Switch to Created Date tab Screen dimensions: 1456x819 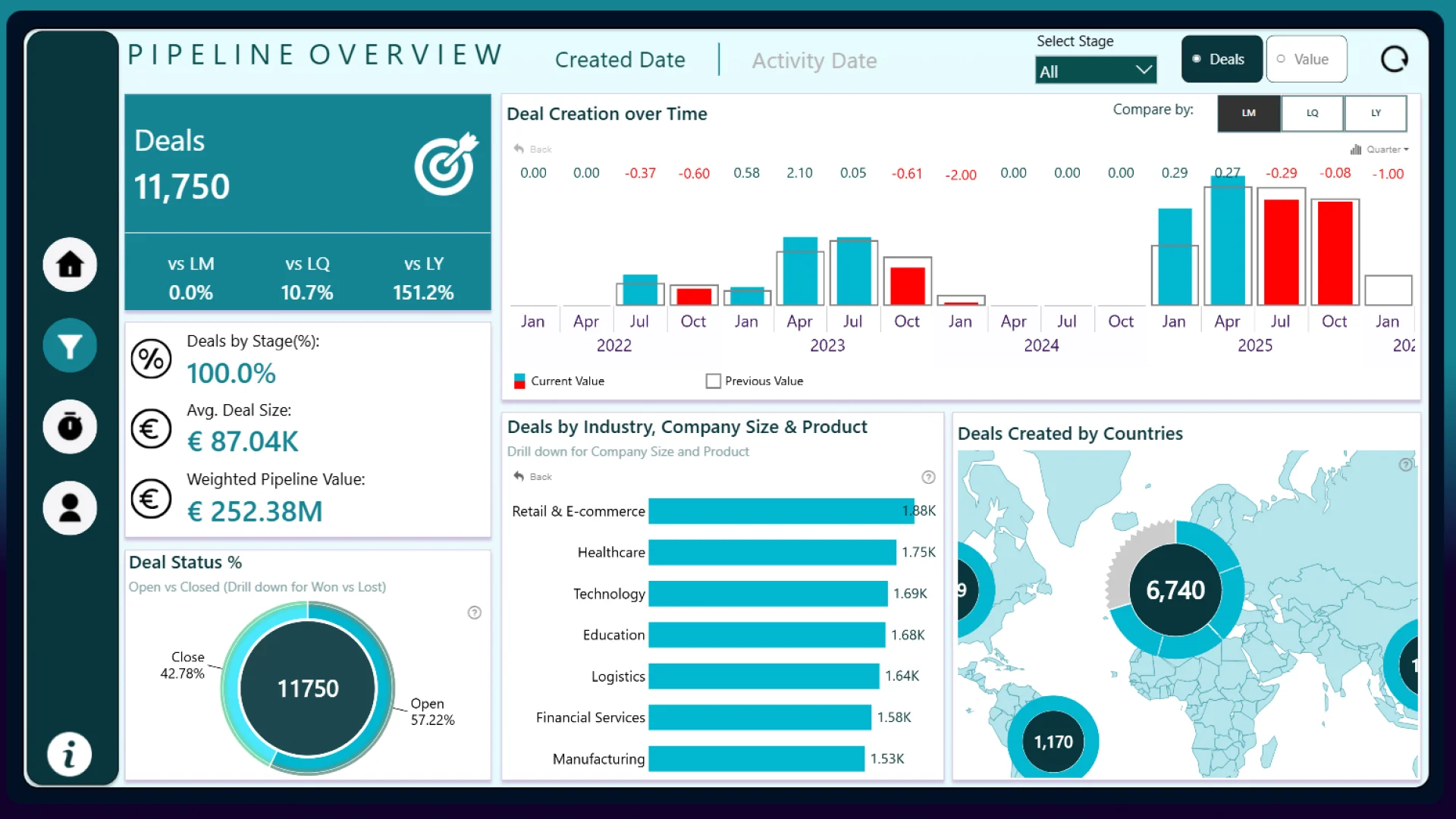pyautogui.click(x=620, y=60)
